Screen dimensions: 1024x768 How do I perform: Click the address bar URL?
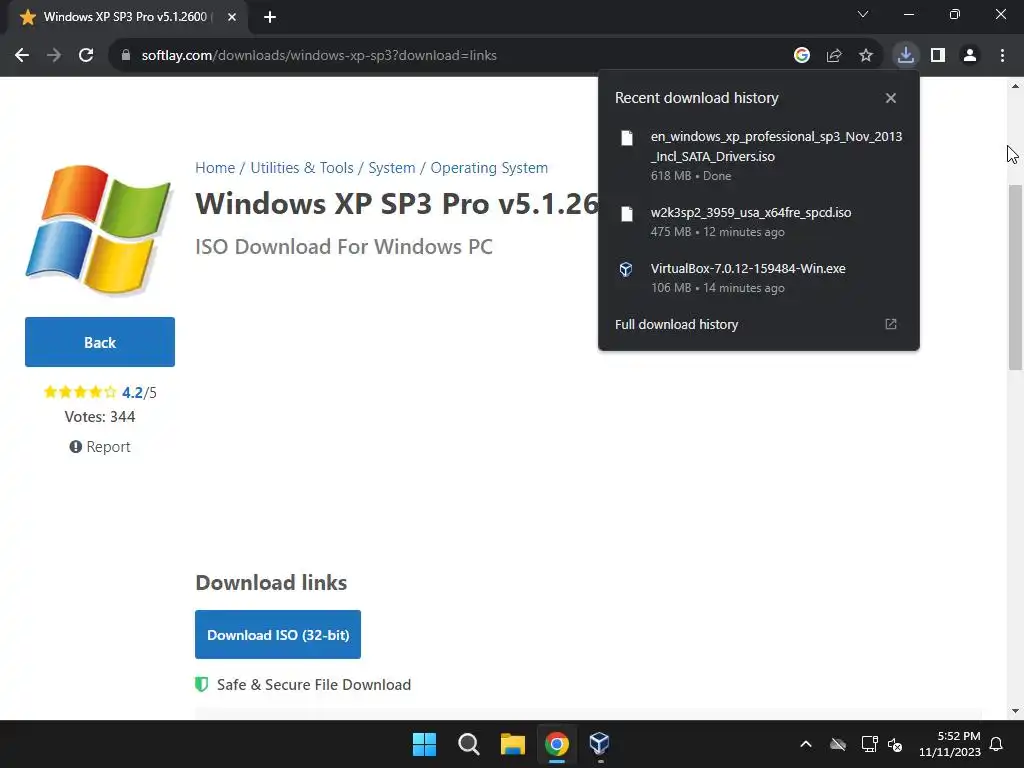click(319, 56)
